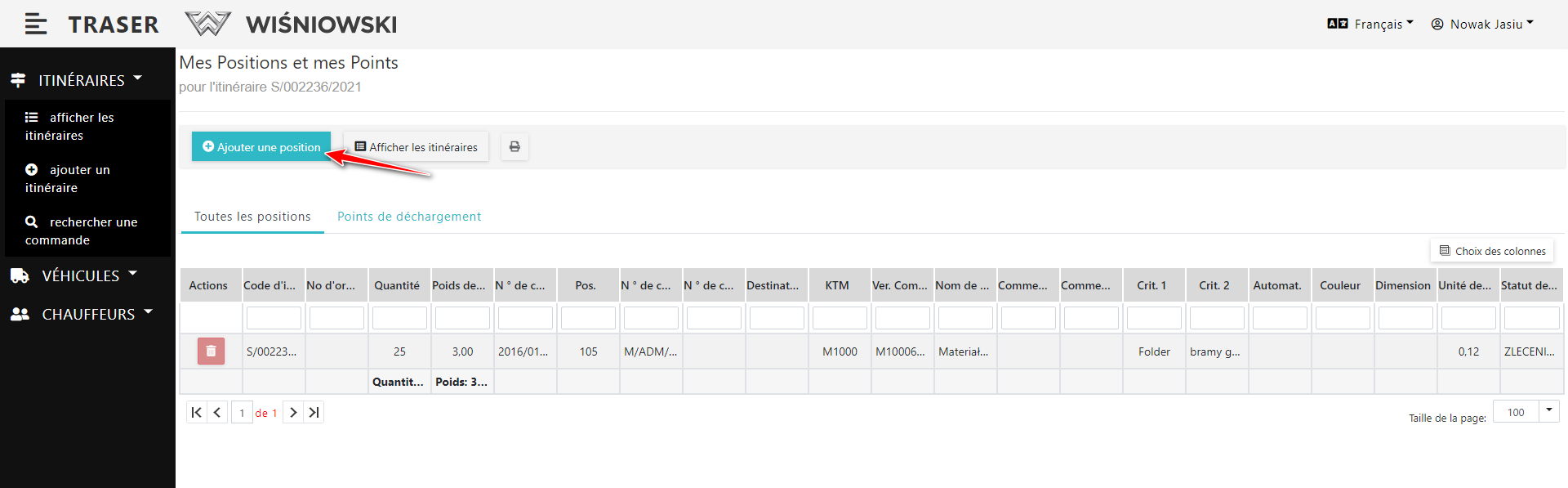Go to first page of table

pyautogui.click(x=196, y=413)
